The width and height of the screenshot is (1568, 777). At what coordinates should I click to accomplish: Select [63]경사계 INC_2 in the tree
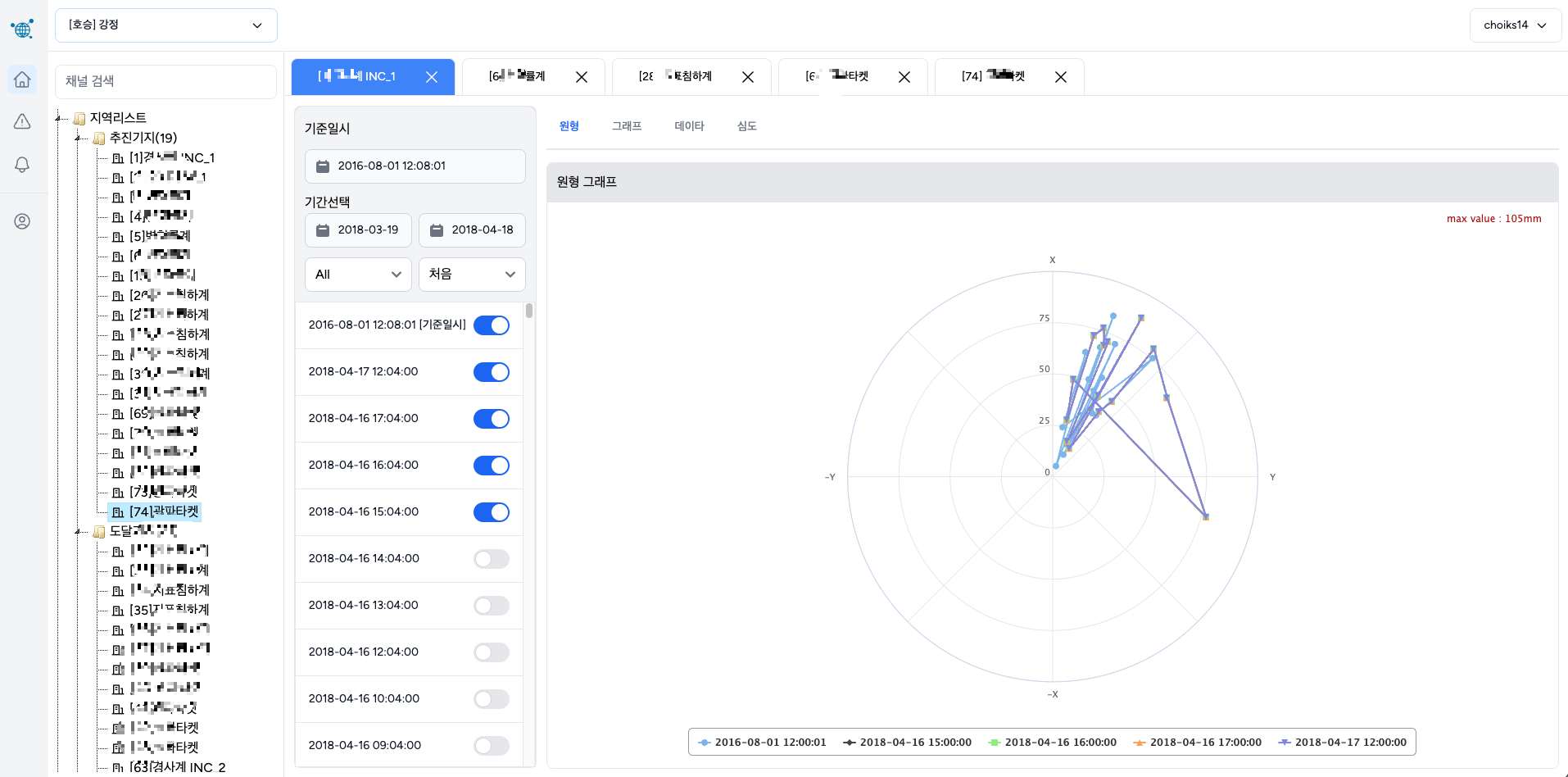[x=177, y=768]
